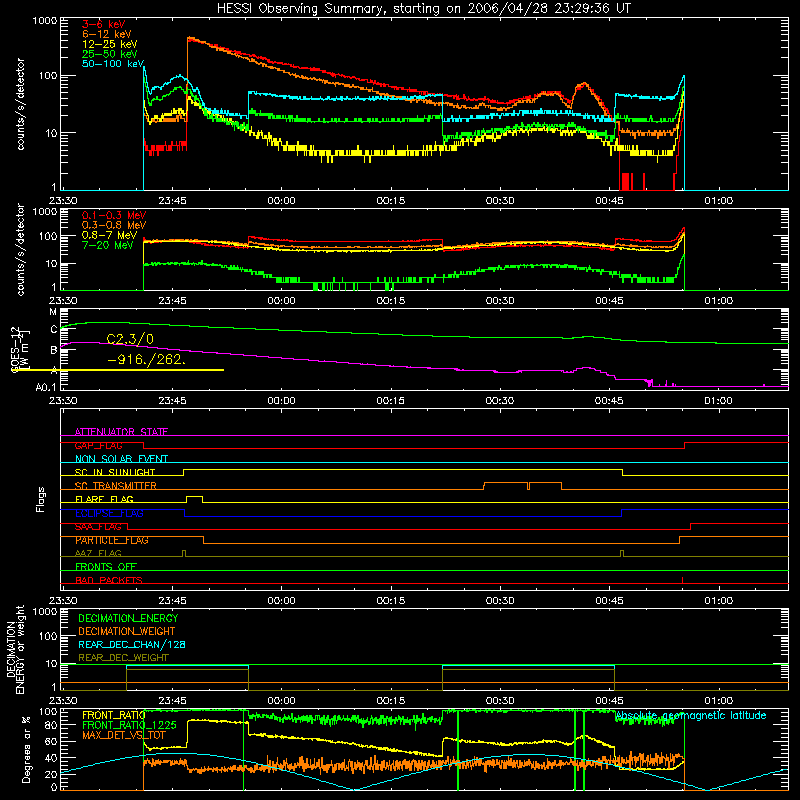Click the NON_SOLAR_EVENT flag label
The height and width of the screenshot is (800, 800).
121,459
